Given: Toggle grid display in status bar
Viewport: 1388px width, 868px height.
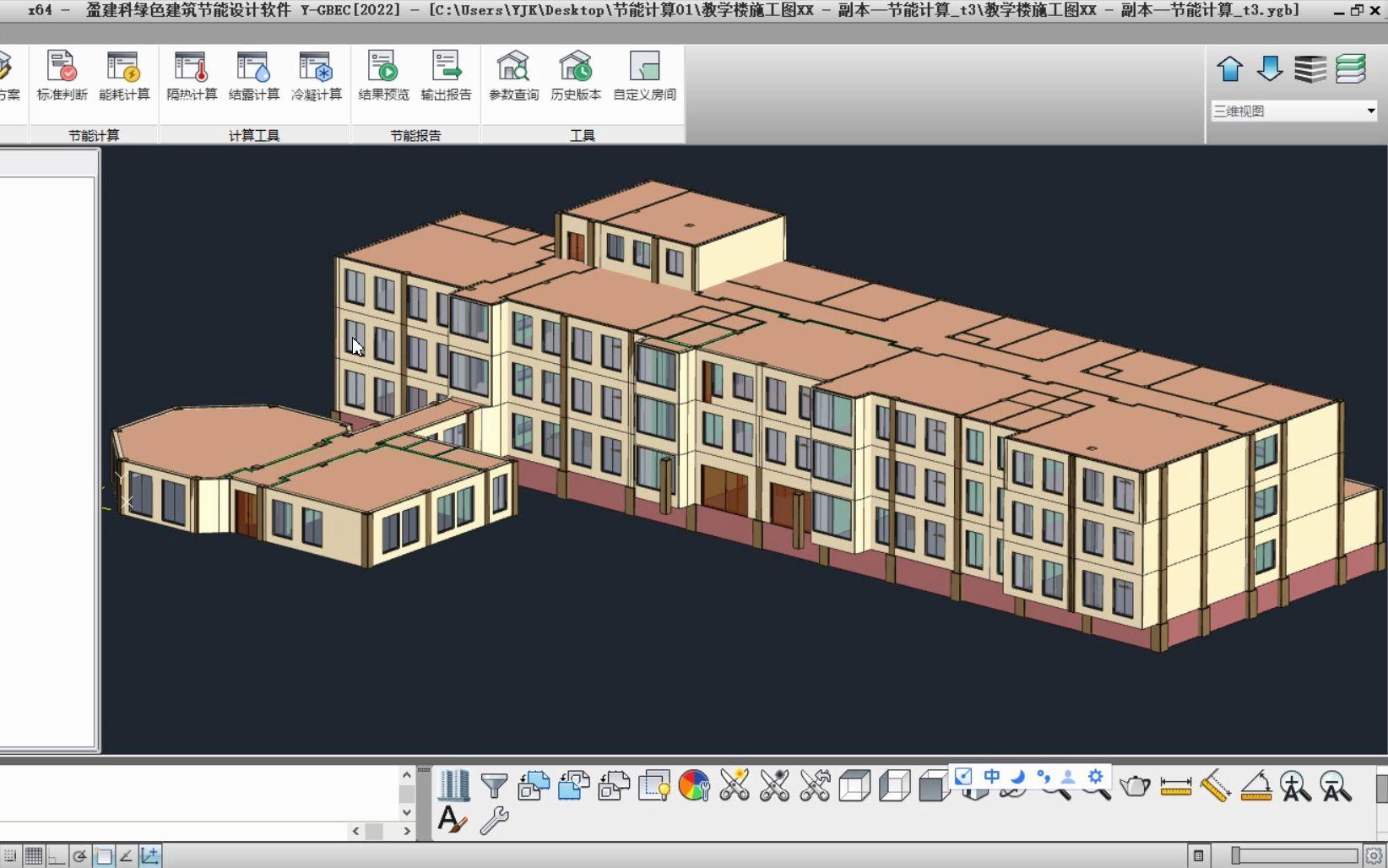Looking at the screenshot, I should pos(33,856).
